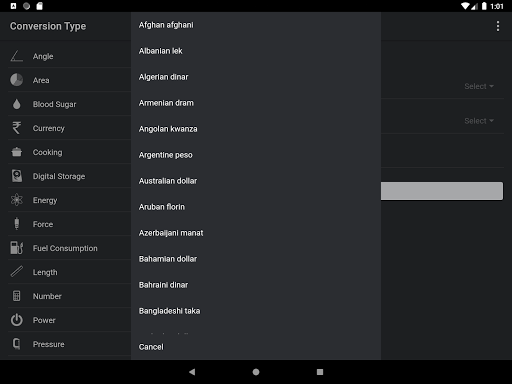Pick Azerbaijani manat from the list
This screenshot has height=384, width=512.
point(256,233)
